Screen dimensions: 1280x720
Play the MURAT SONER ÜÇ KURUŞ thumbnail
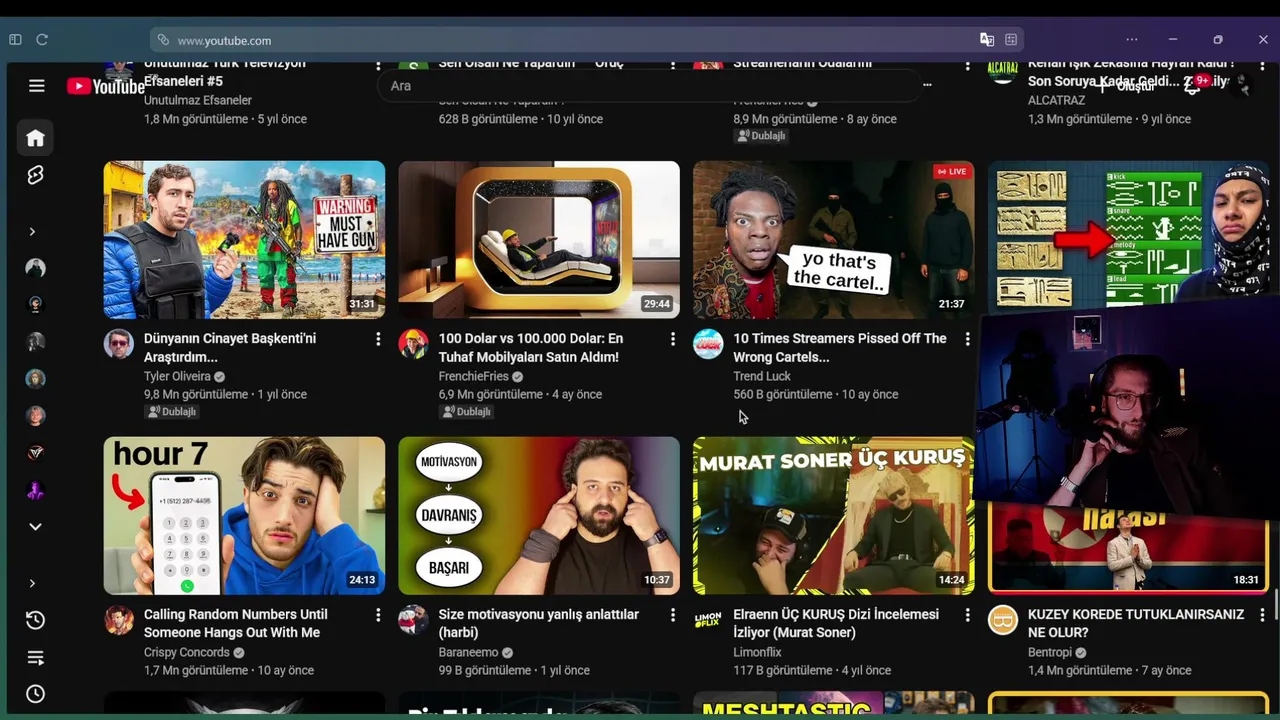point(834,516)
